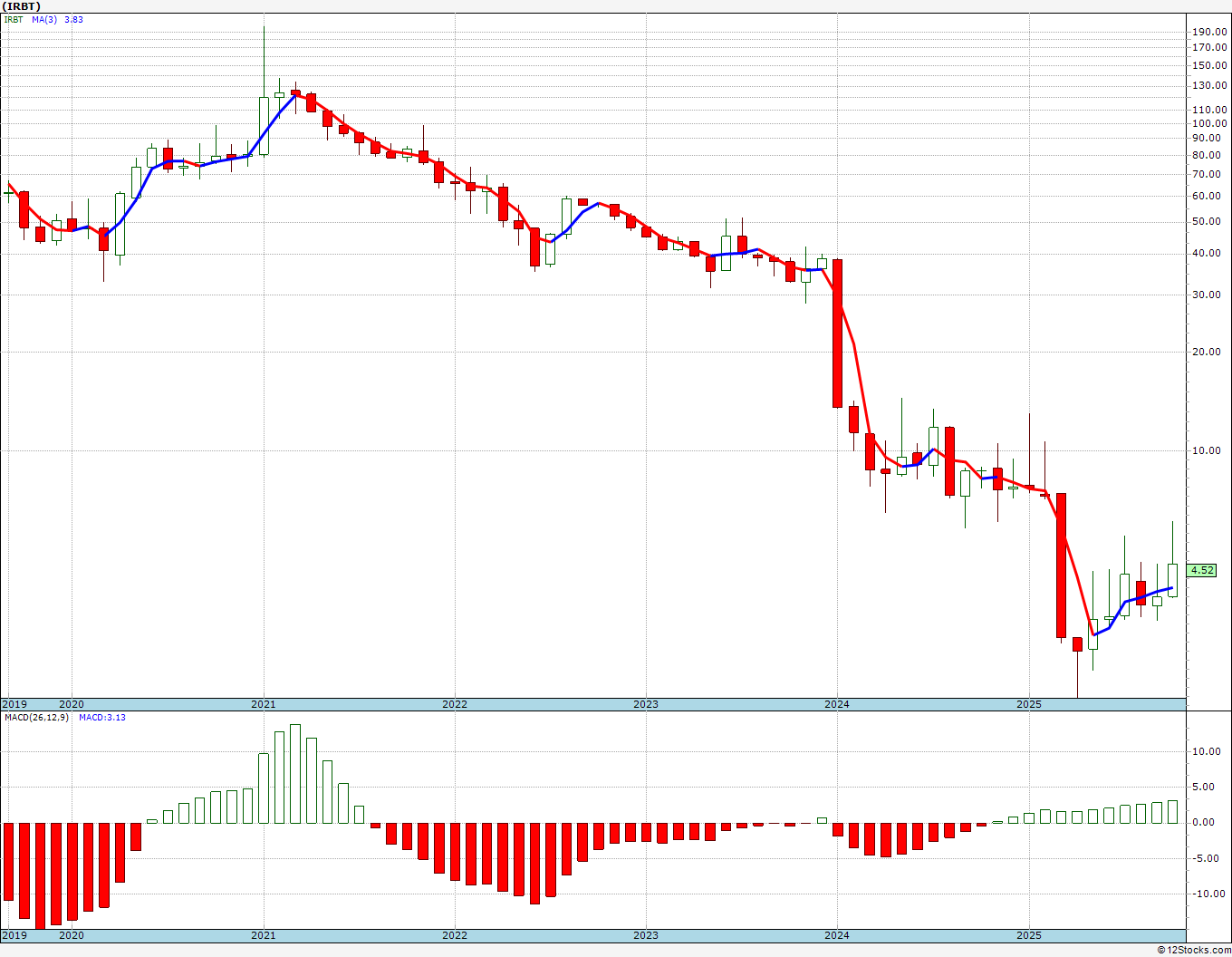Viewport: 1232px width, 957px height.
Task: Click the MA(3) indicator legend label
Action: click(x=44, y=19)
